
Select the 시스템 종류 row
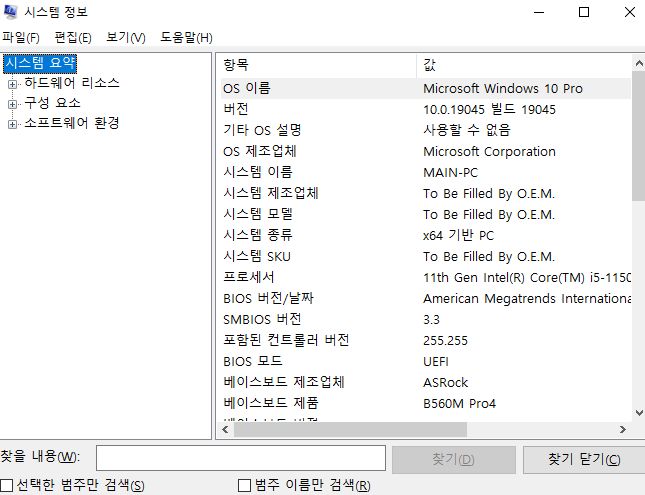click(426, 235)
